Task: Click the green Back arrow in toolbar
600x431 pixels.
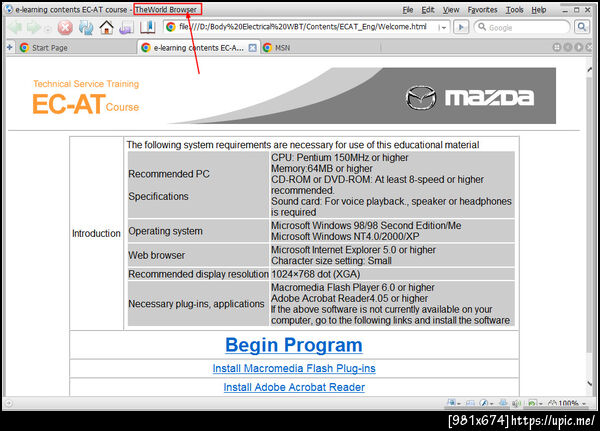Action: [15, 27]
